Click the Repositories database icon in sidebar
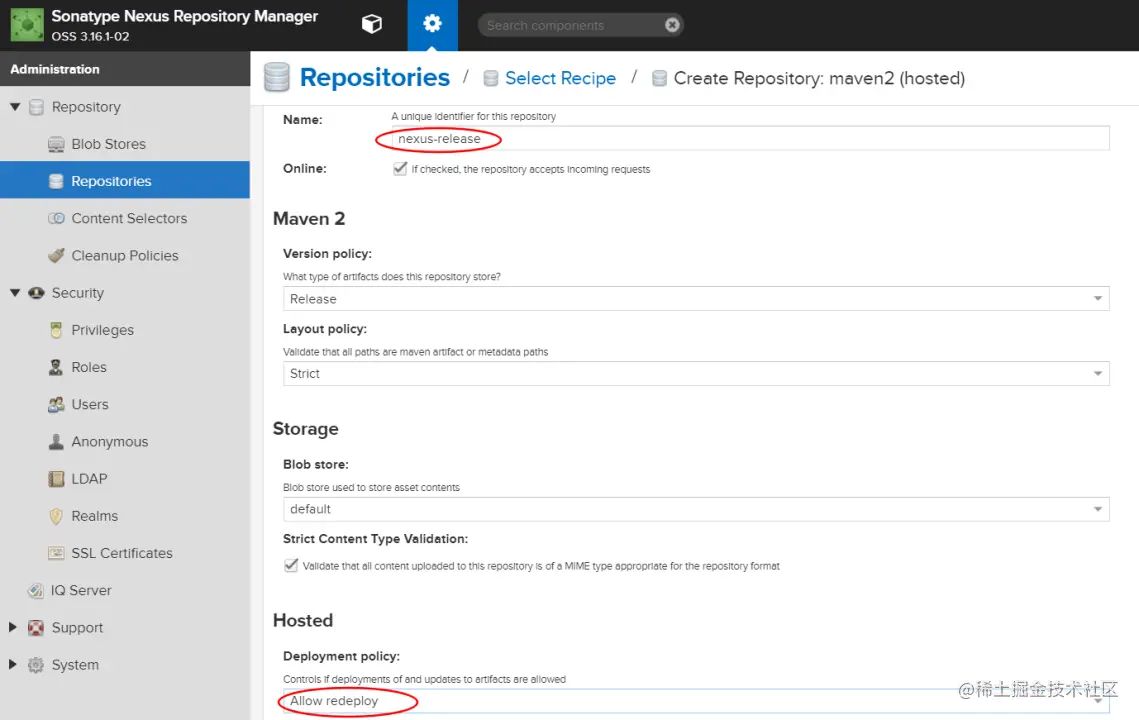 click(x=56, y=181)
